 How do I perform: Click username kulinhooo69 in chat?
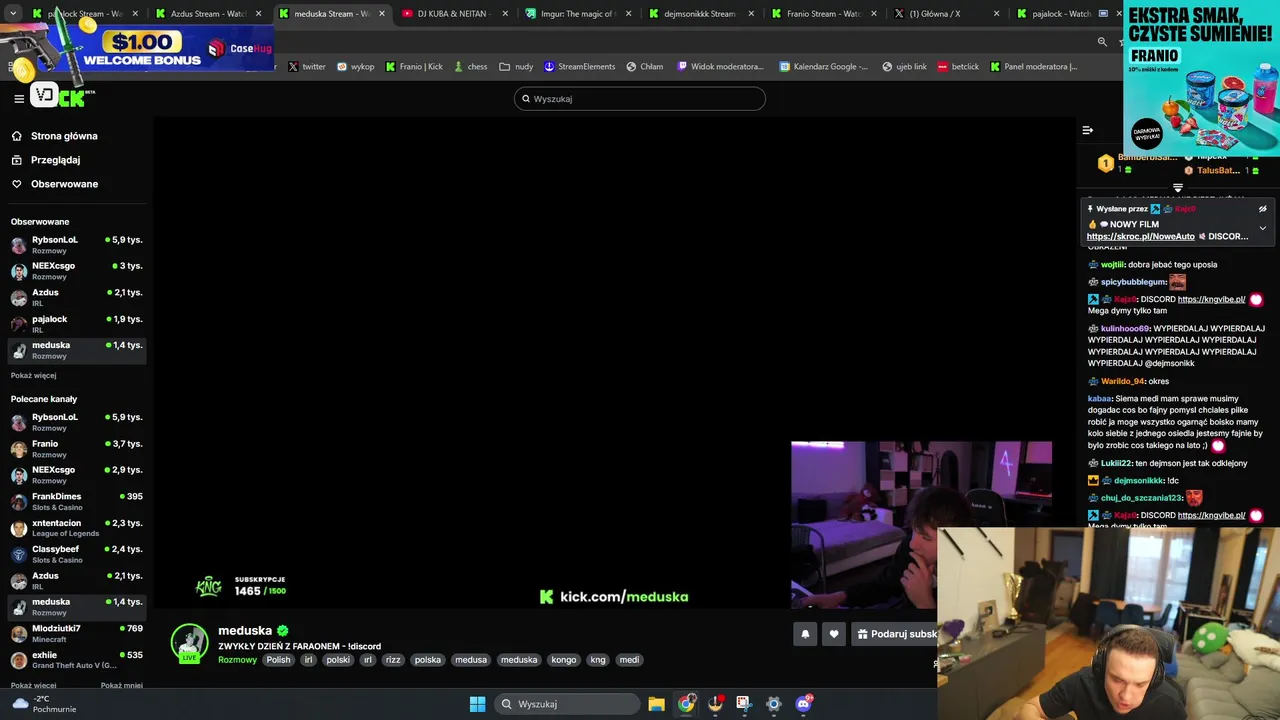coord(1125,328)
